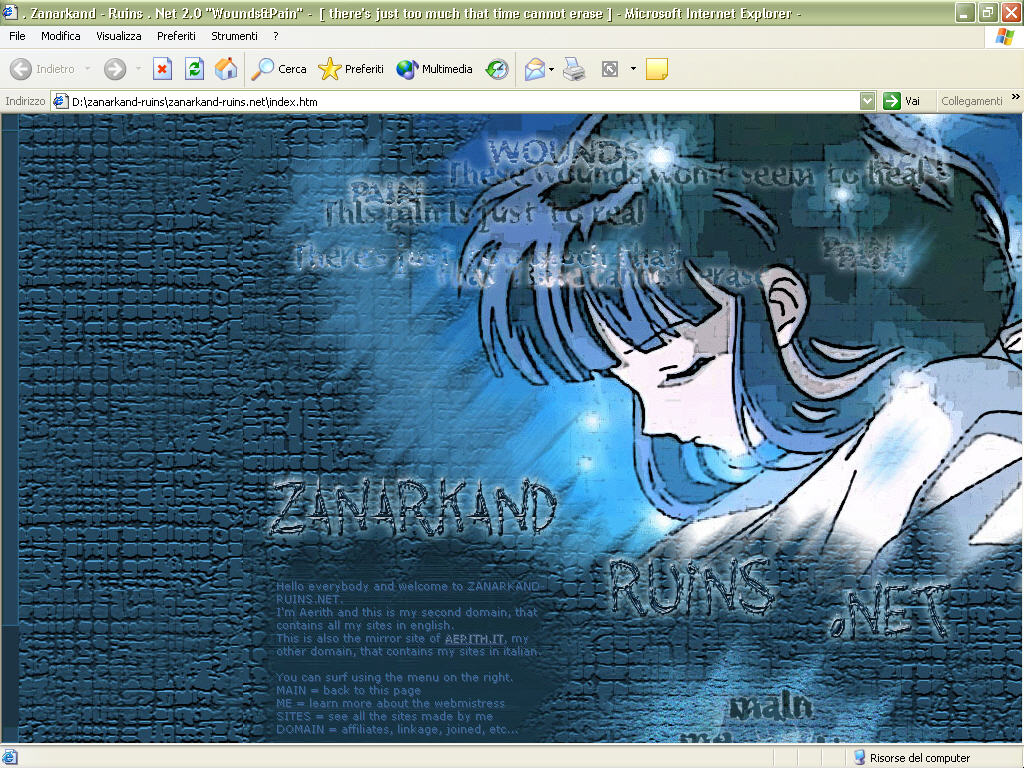Open the Strumenti menu
This screenshot has height=768, width=1024.
tap(234, 36)
